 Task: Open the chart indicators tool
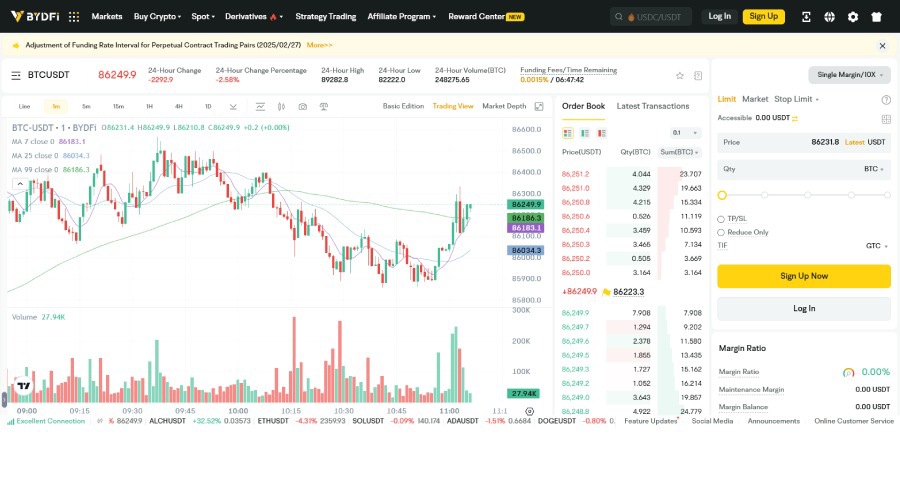(x=260, y=106)
